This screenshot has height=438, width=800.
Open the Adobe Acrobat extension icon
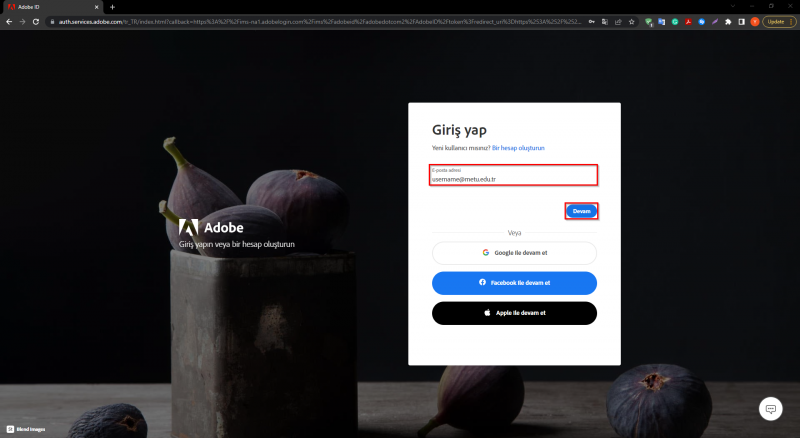click(688, 22)
